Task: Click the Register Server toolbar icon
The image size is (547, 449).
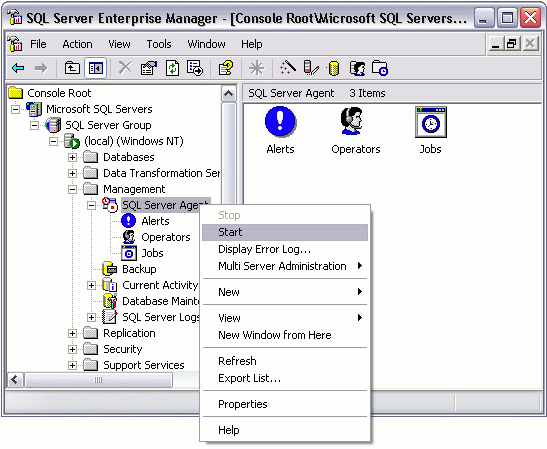Action: coord(311,68)
